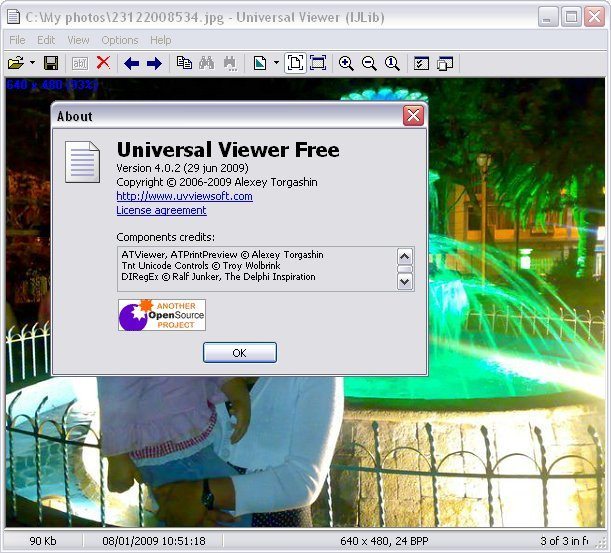Click the '08/01/2009 10:51:18' status bar date
611x553 pixels.
154,541
